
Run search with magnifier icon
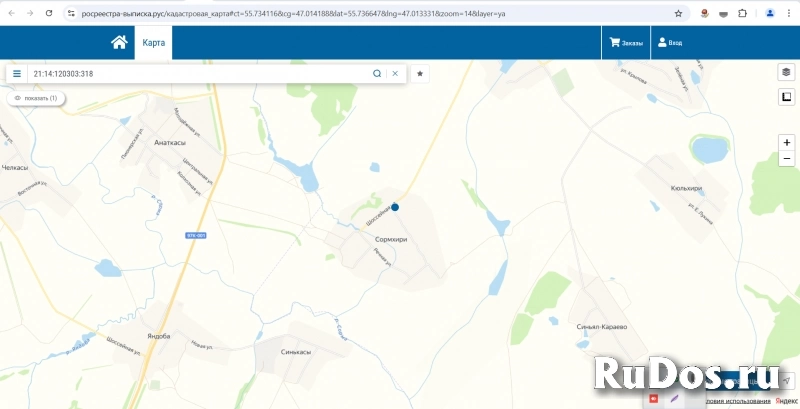tap(377, 74)
